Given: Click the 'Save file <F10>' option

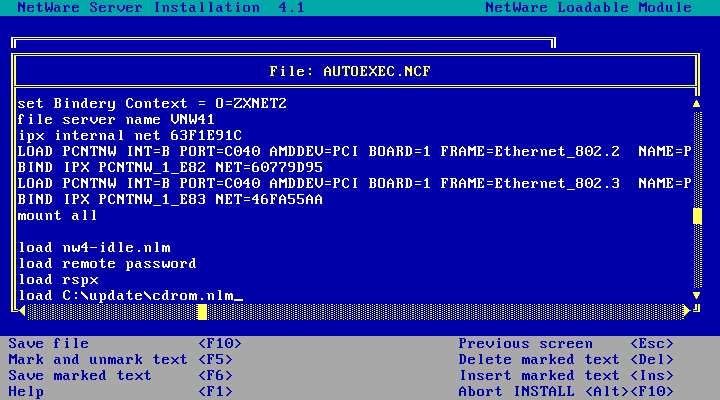Looking at the screenshot, I should [124, 344].
